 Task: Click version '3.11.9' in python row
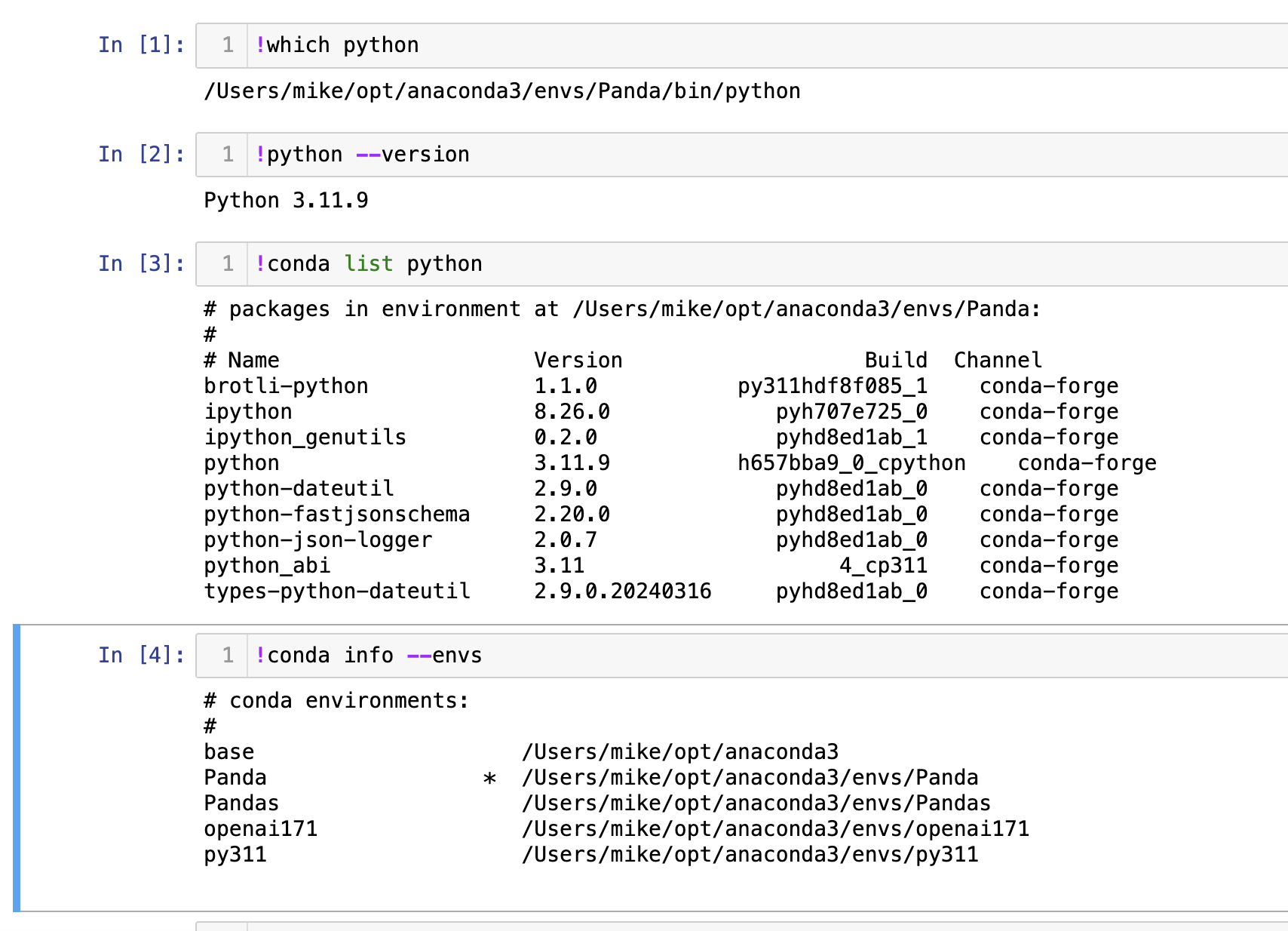tap(572, 463)
